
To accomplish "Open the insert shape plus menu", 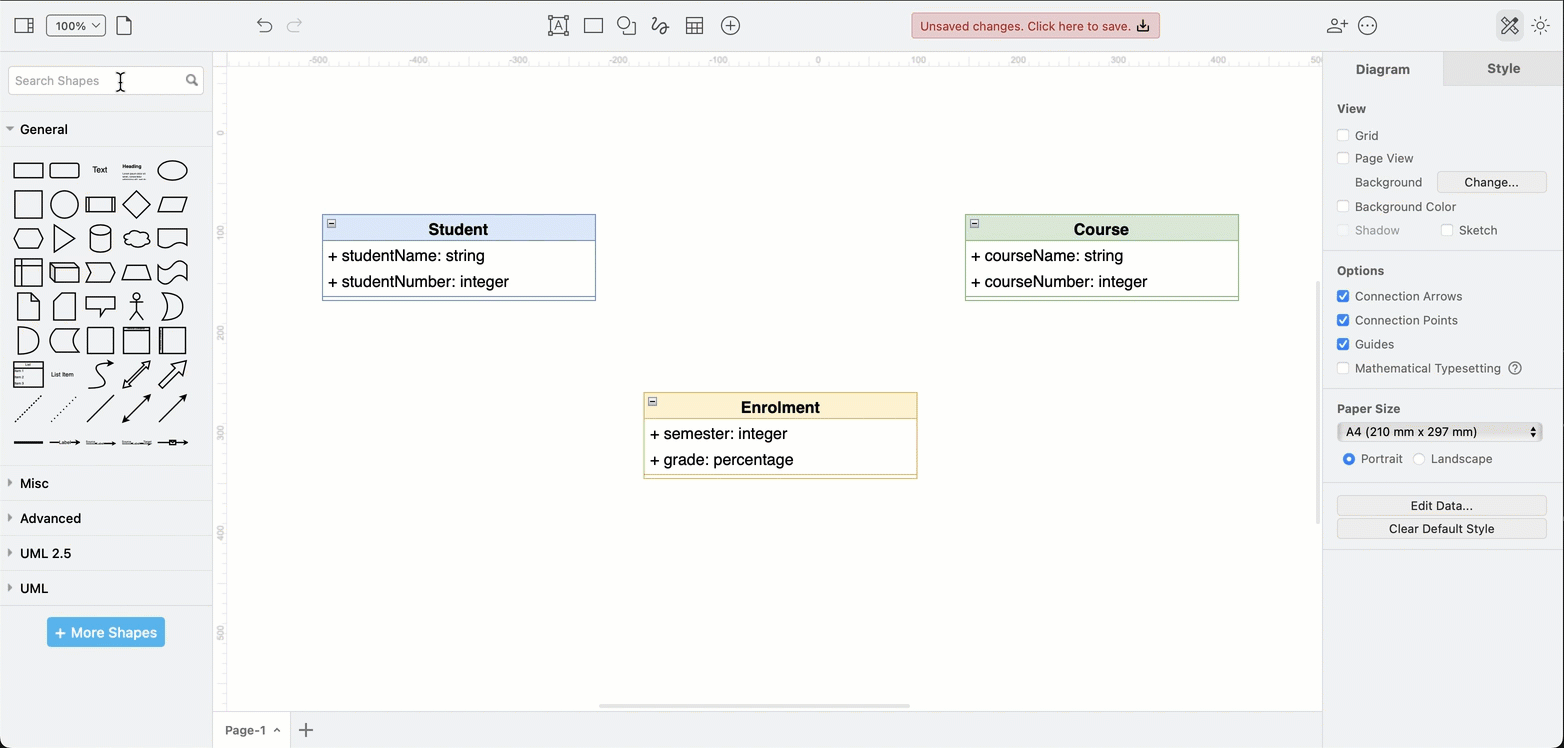I will pyautogui.click(x=730, y=25).
